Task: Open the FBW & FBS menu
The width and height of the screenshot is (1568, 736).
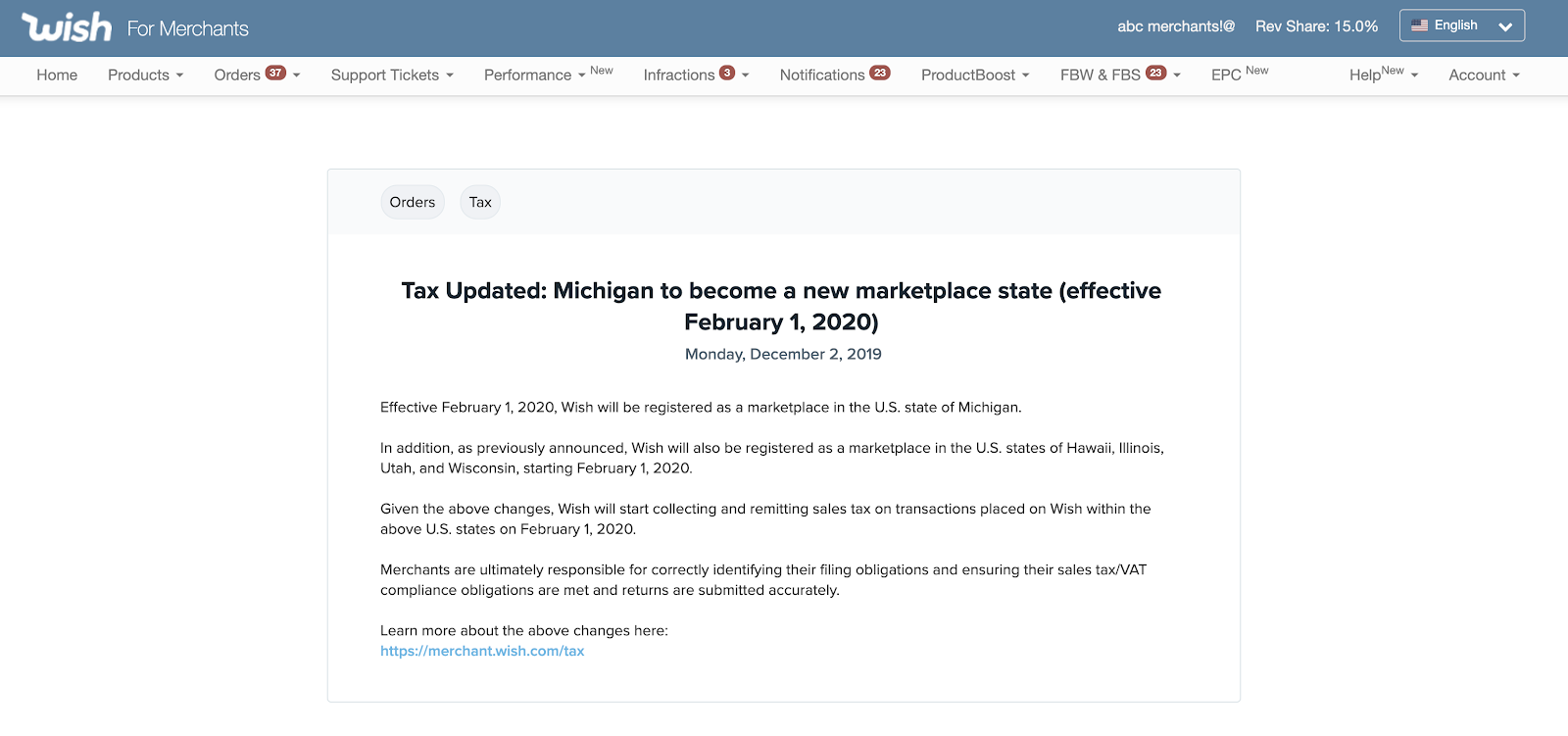Action: (1120, 75)
